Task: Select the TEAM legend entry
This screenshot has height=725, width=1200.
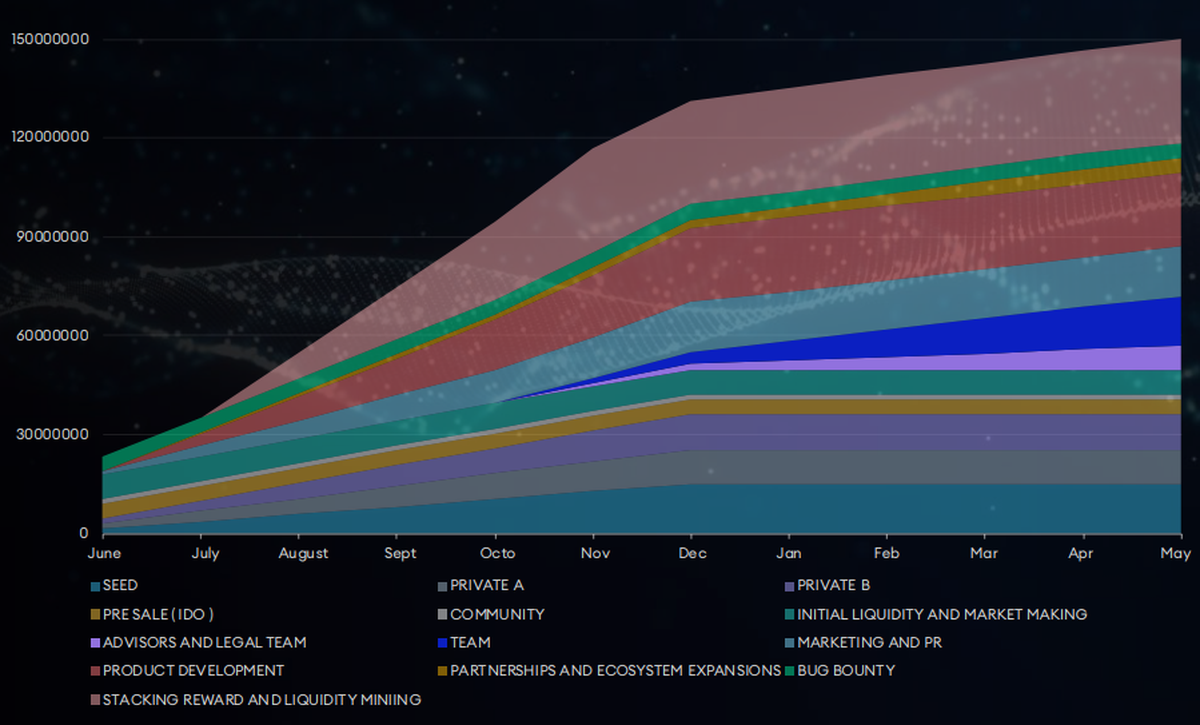Action: 470,643
